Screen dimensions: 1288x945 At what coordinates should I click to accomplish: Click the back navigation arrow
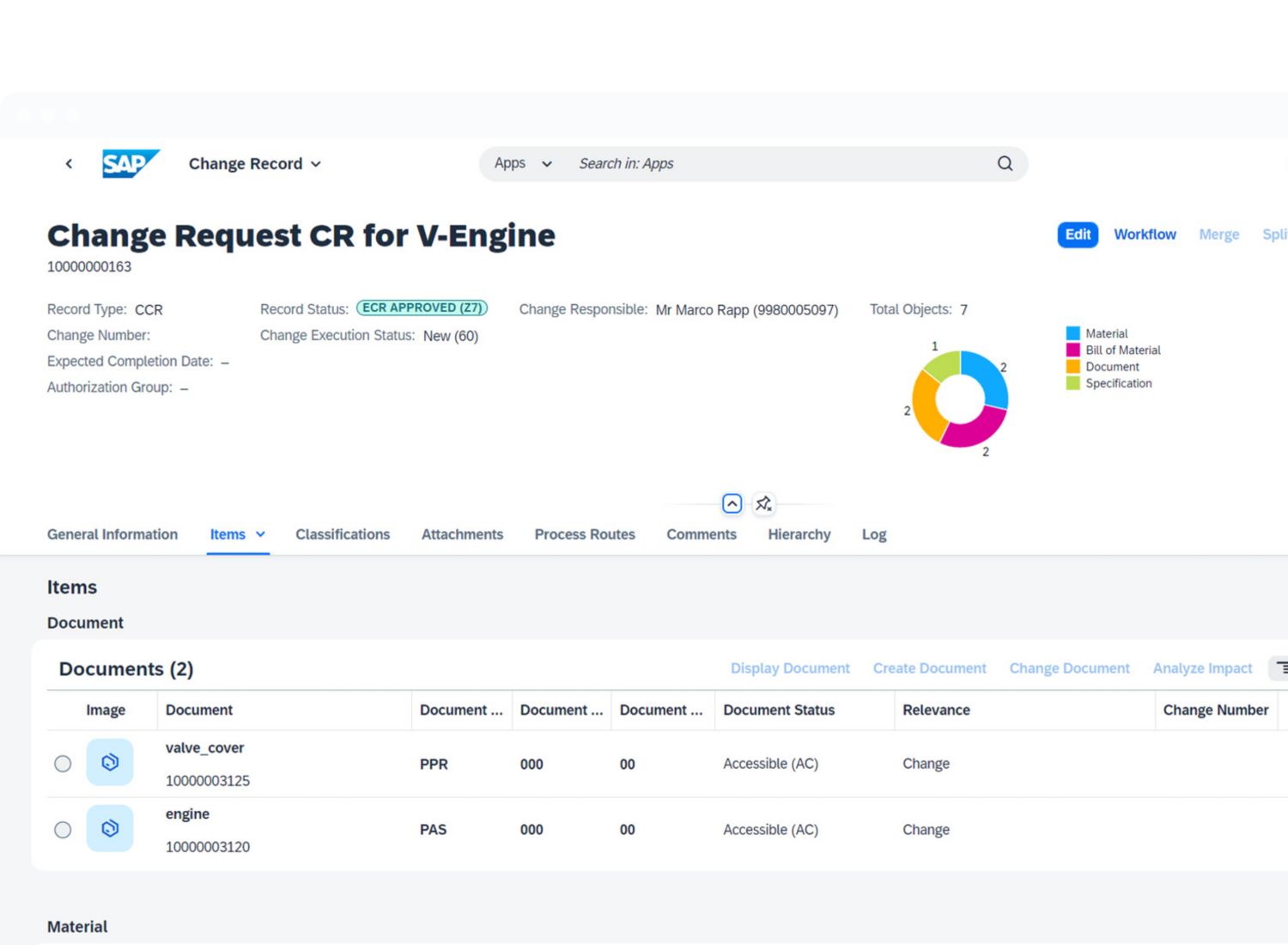pos(69,163)
